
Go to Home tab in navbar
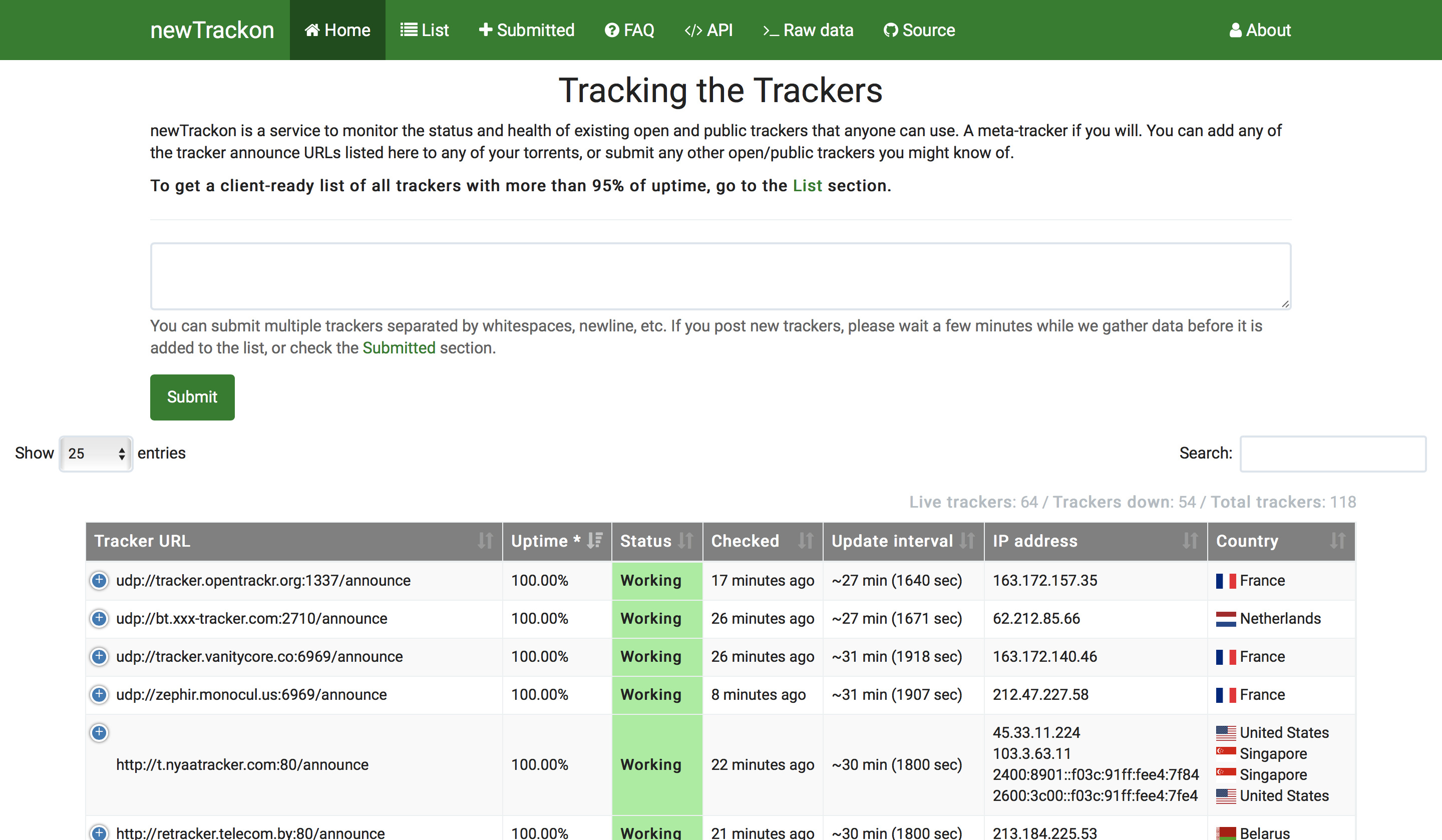click(x=337, y=30)
